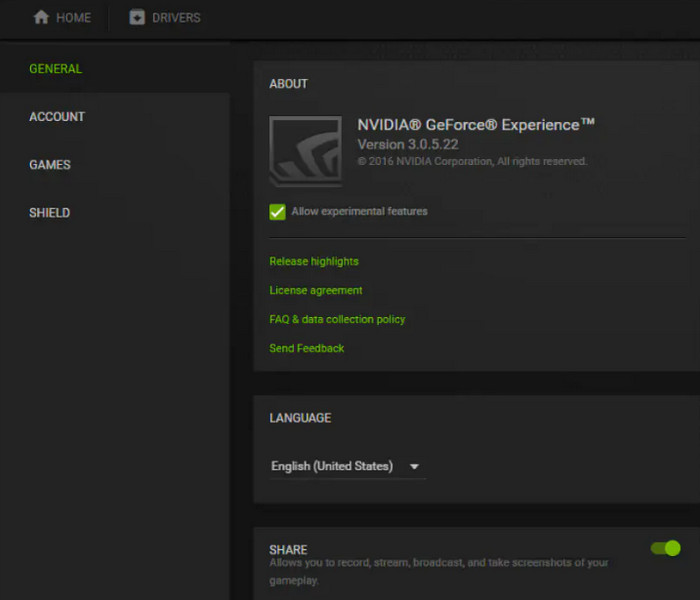This screenshot has width=700, height=600.
Task: Switch to the Account settings section
Action: click(57, 117)
